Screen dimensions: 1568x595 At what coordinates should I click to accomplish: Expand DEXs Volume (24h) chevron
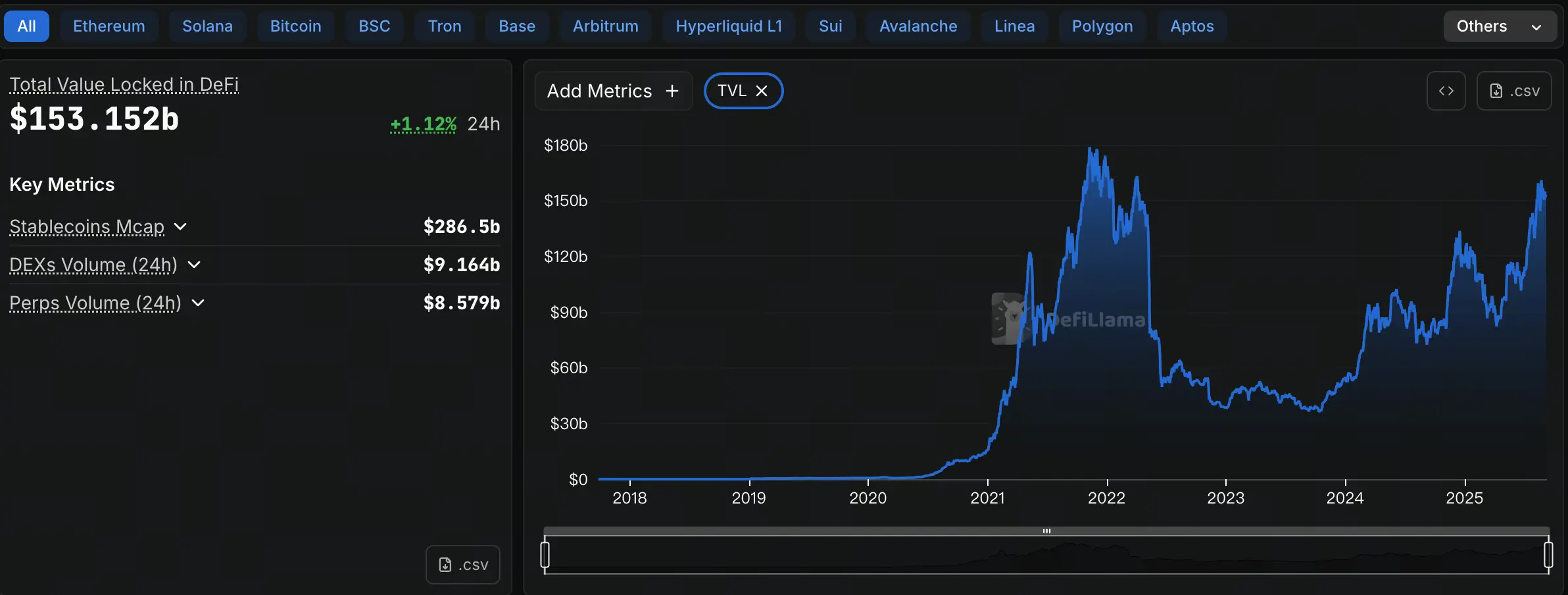tap(194, 265)
